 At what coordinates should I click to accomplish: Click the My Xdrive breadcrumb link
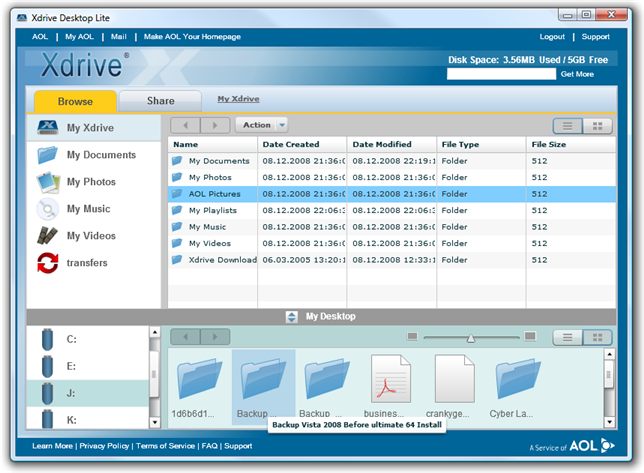click(238, 99)
